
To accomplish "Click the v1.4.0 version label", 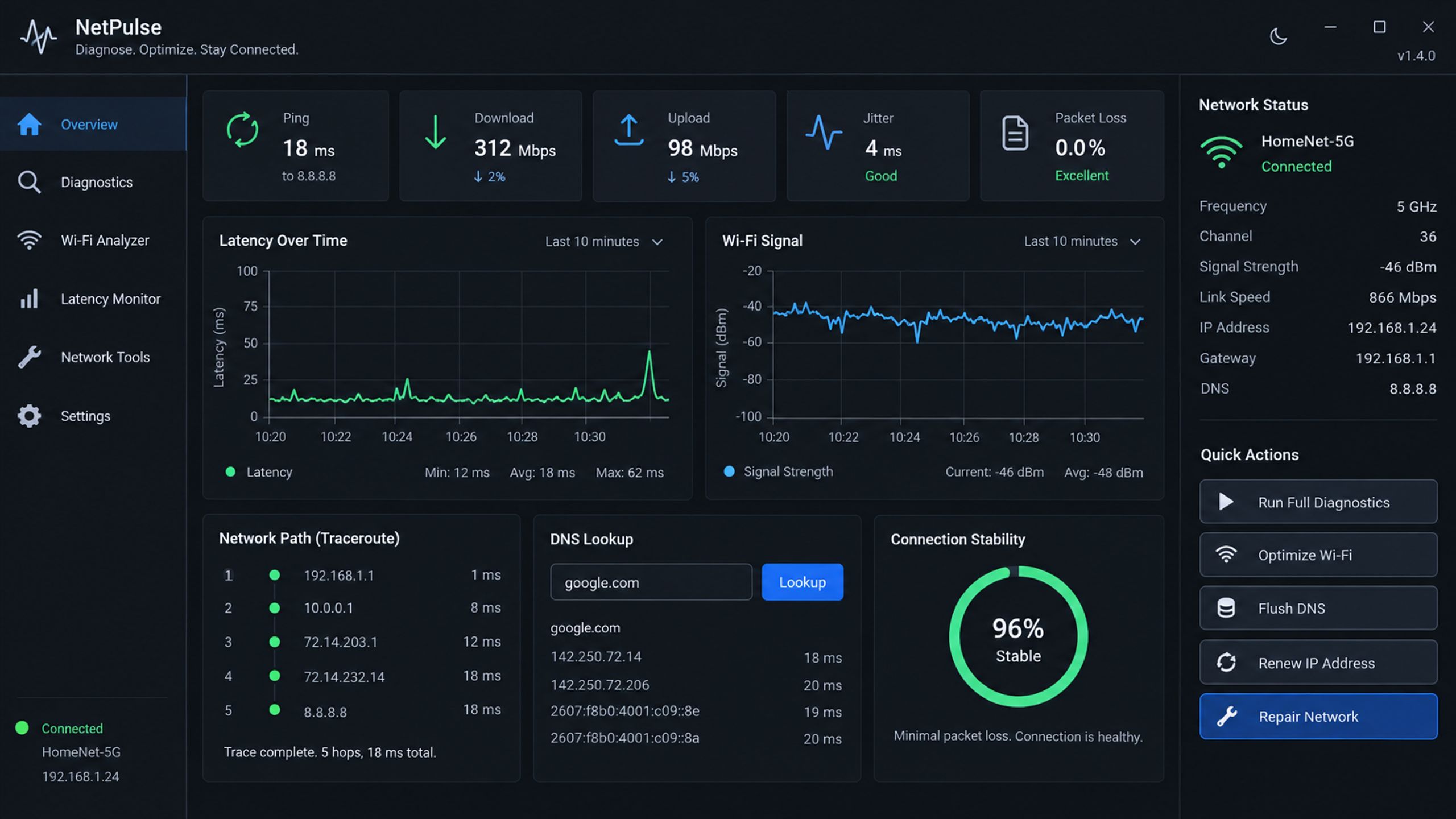I will click(1416, 56).
